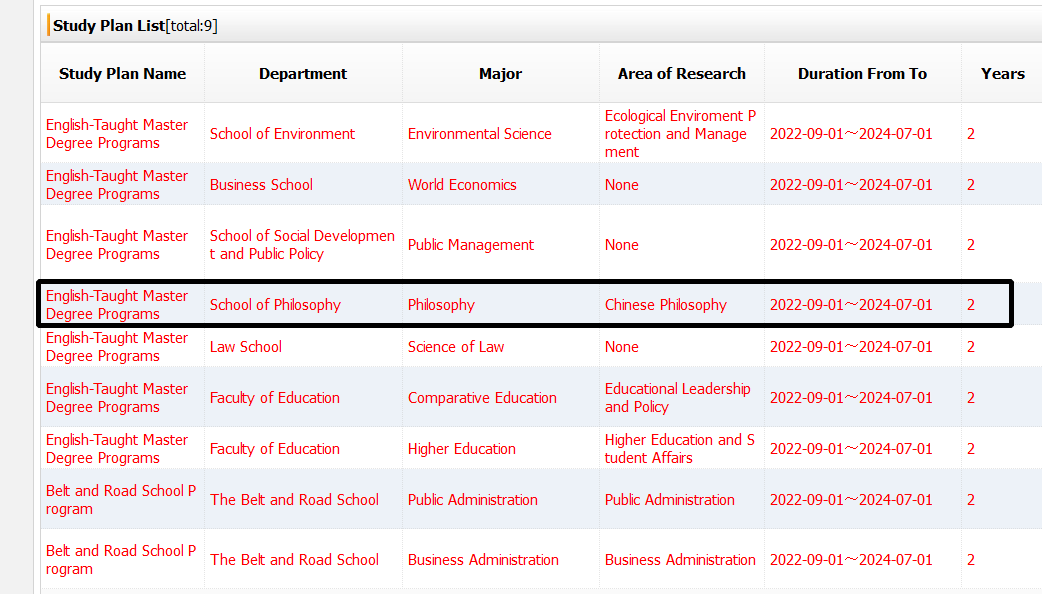Screen dimensions: 1042x594
Task: Open School of Social Development and Public Policy
Action: tap(302, 245)
